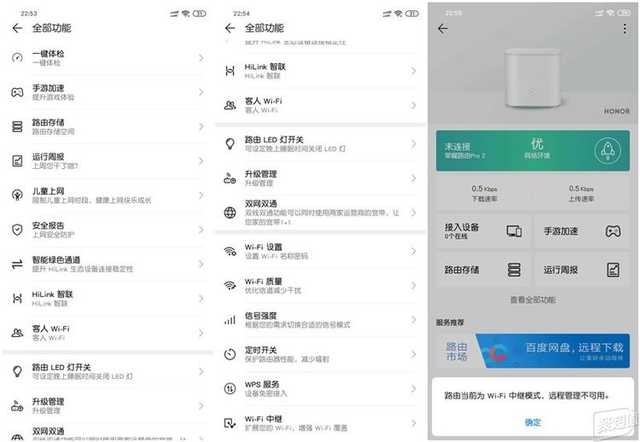640x442 pixels.
Task: Open the chevron on the Wi-Fi 设置 row
Action: 413,251
